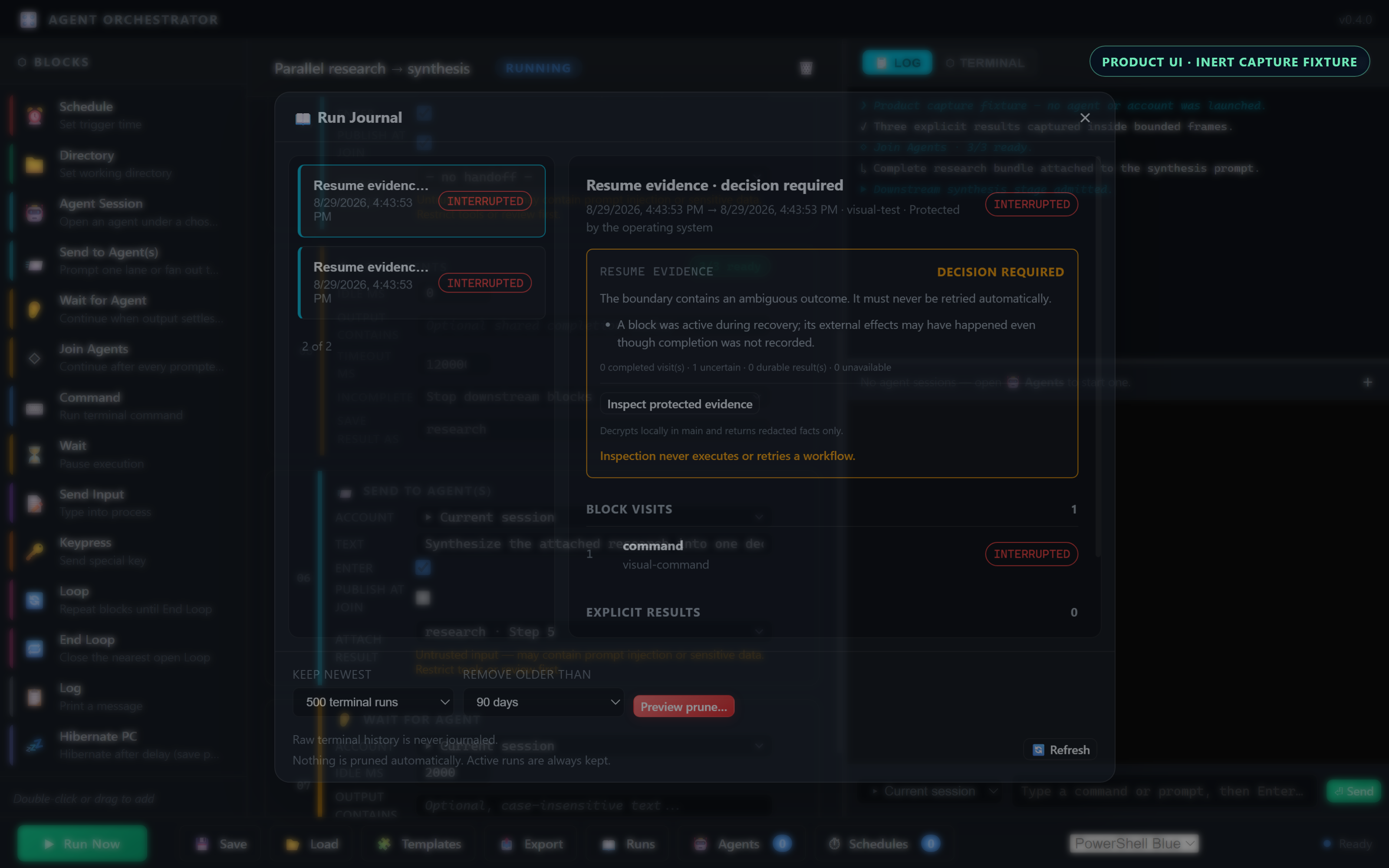This screenshot has height=868, width=1389.
Task: Open Runs from the bottom toolbar
Action: [629, 844]
